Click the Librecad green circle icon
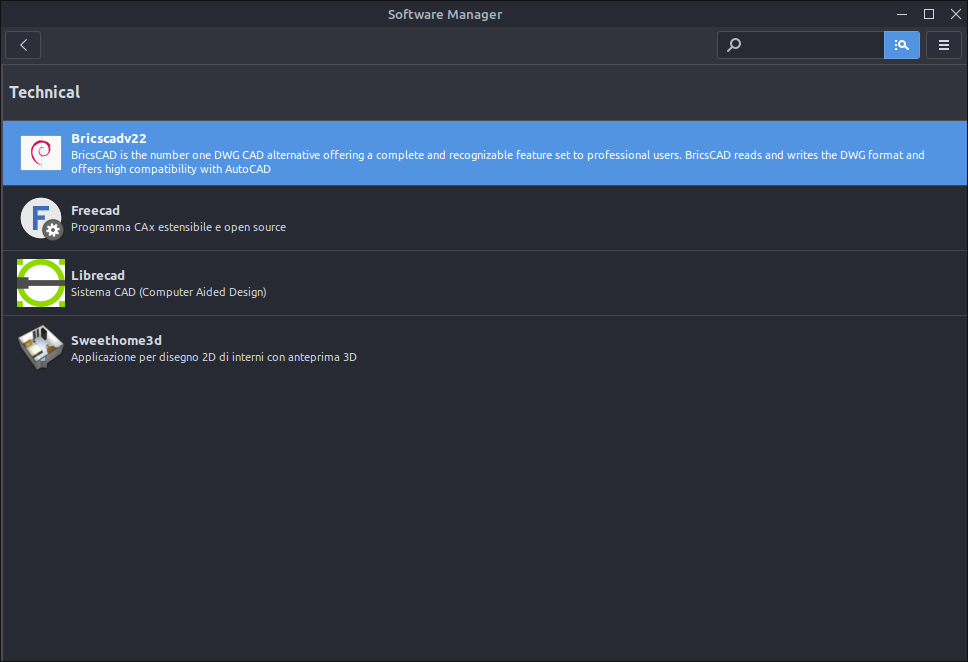968x662 pixels. [x=41, y=283]
